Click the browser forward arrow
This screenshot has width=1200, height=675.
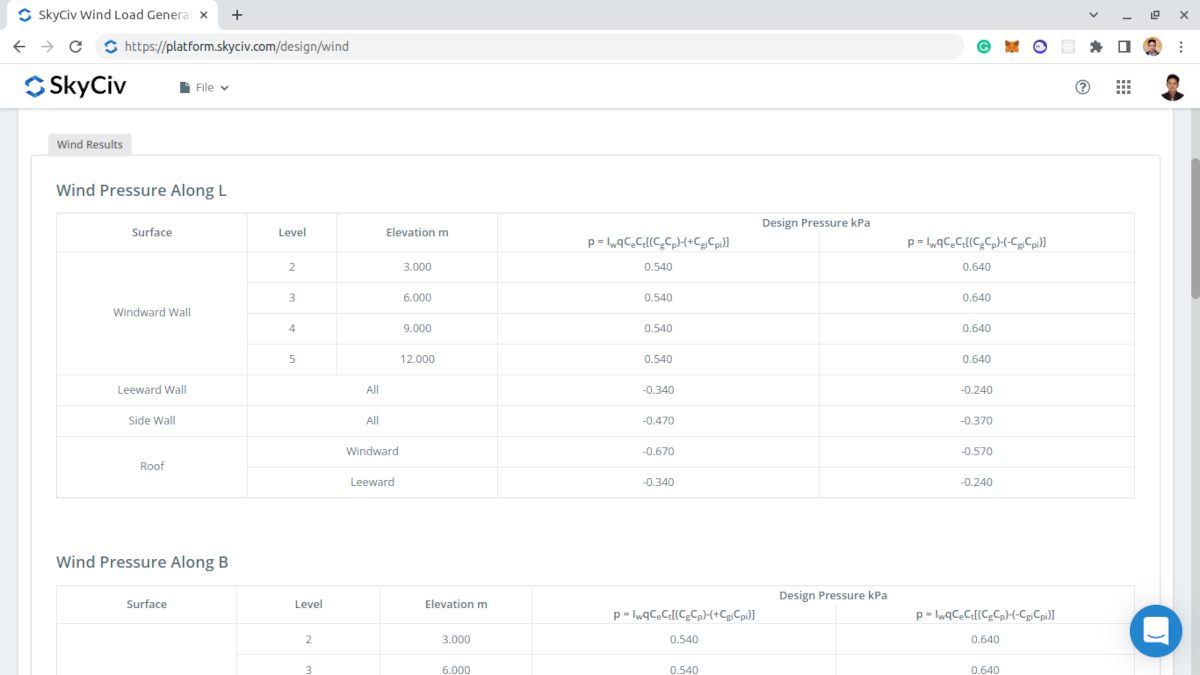coord(47,46)
